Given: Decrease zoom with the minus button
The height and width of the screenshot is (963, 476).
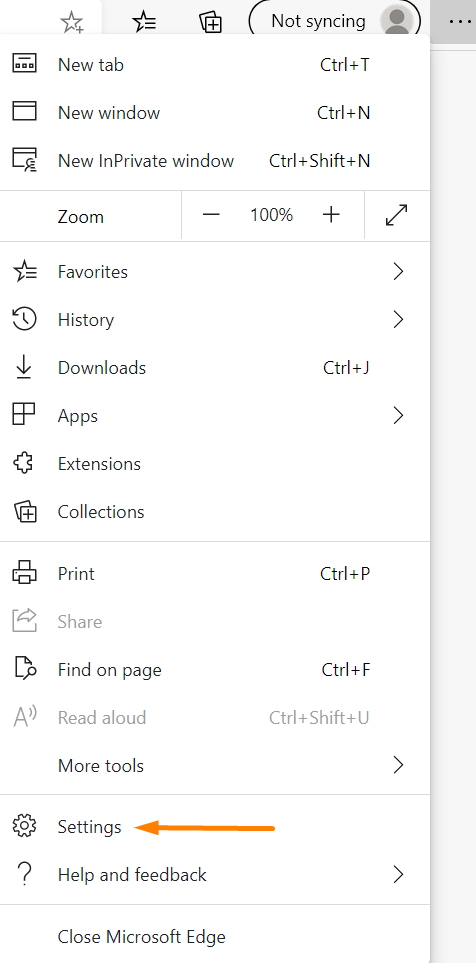Looking at the screenshot, I should [x=211, y=215].
